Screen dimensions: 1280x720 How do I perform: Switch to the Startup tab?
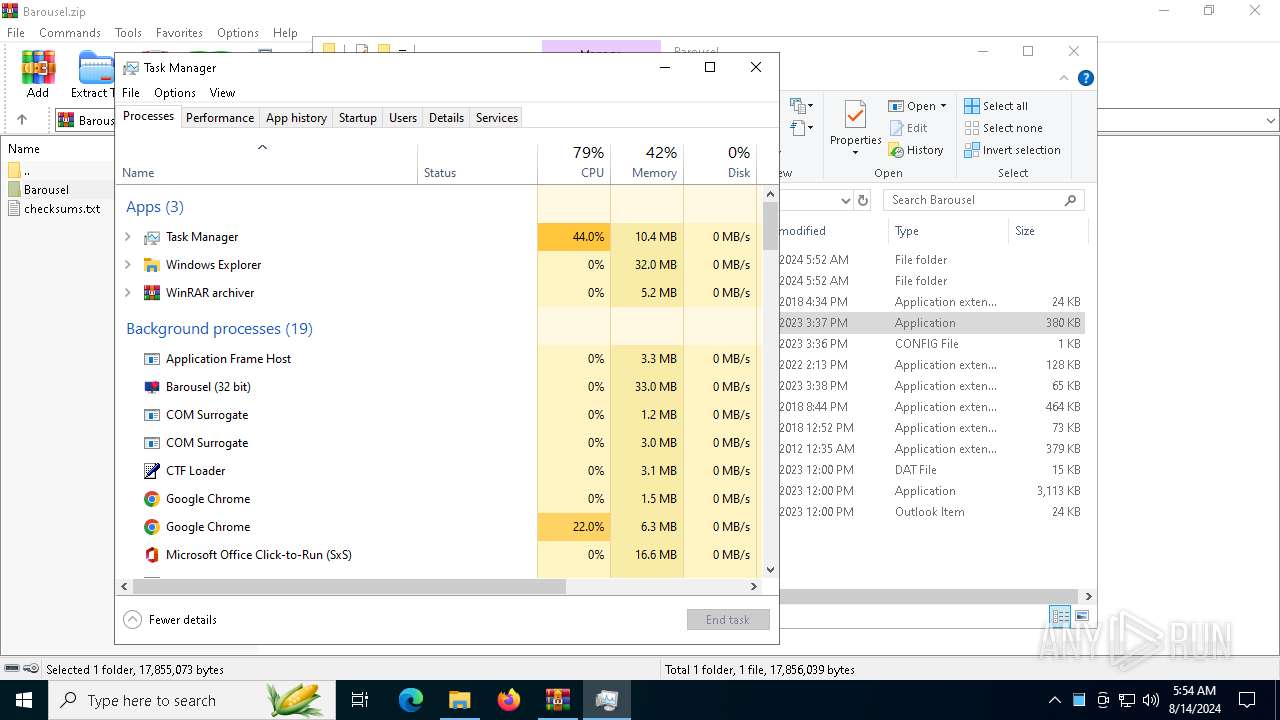click(357, 118)
